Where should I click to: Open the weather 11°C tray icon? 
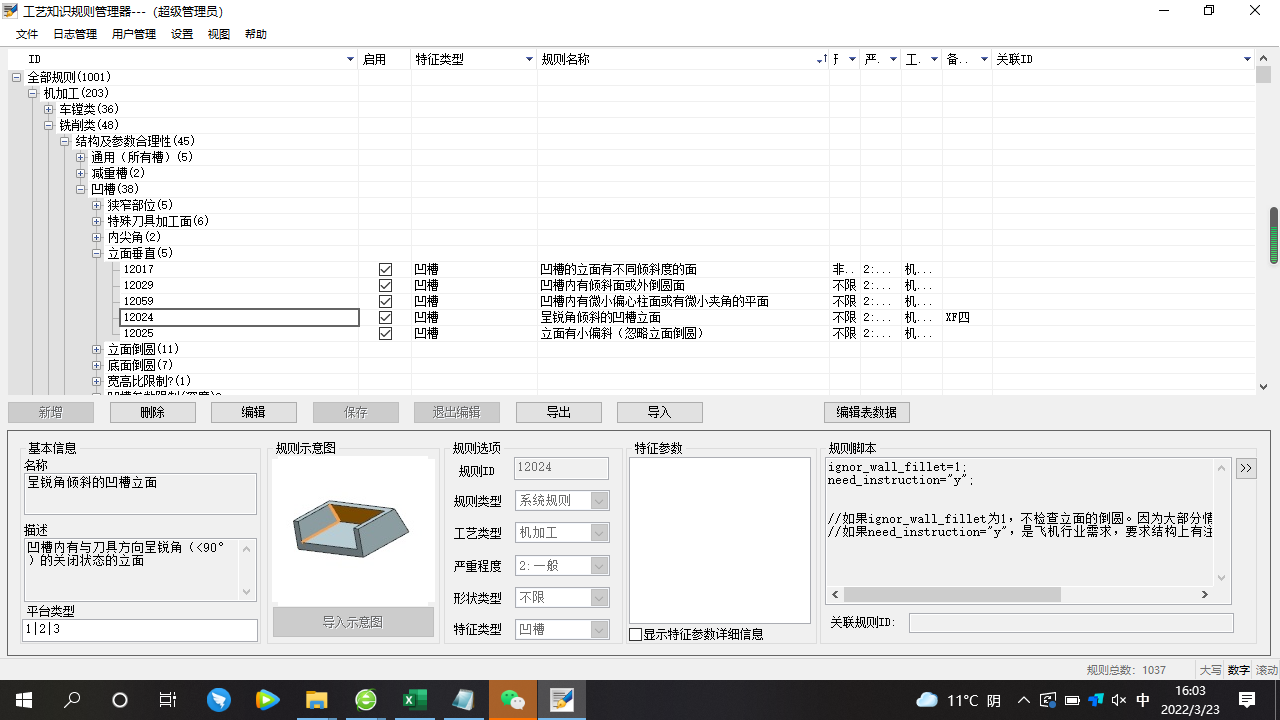pos(957,700)
